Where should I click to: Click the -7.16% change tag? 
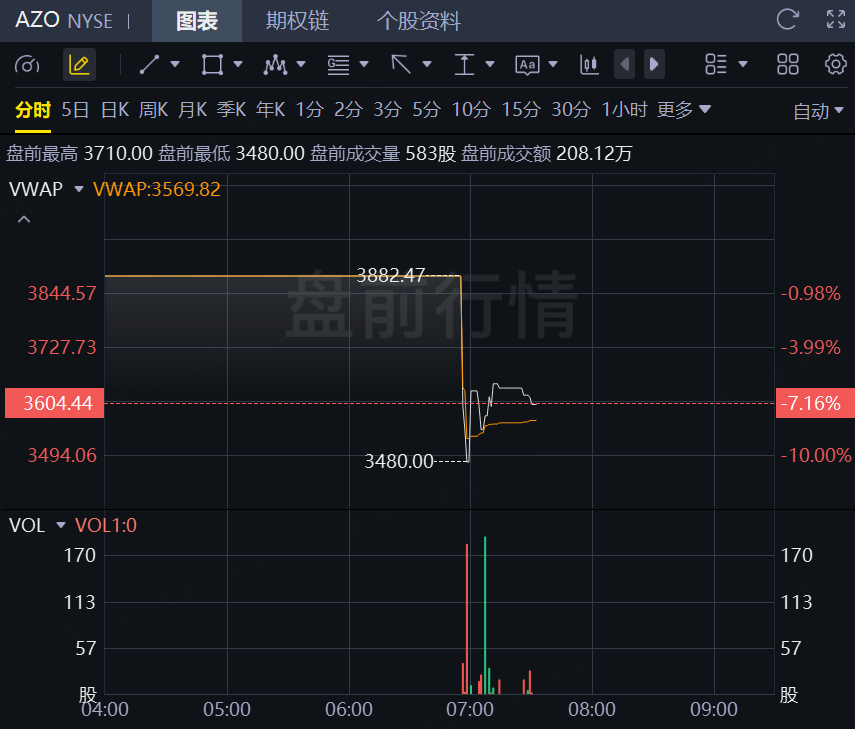[815, 403]
